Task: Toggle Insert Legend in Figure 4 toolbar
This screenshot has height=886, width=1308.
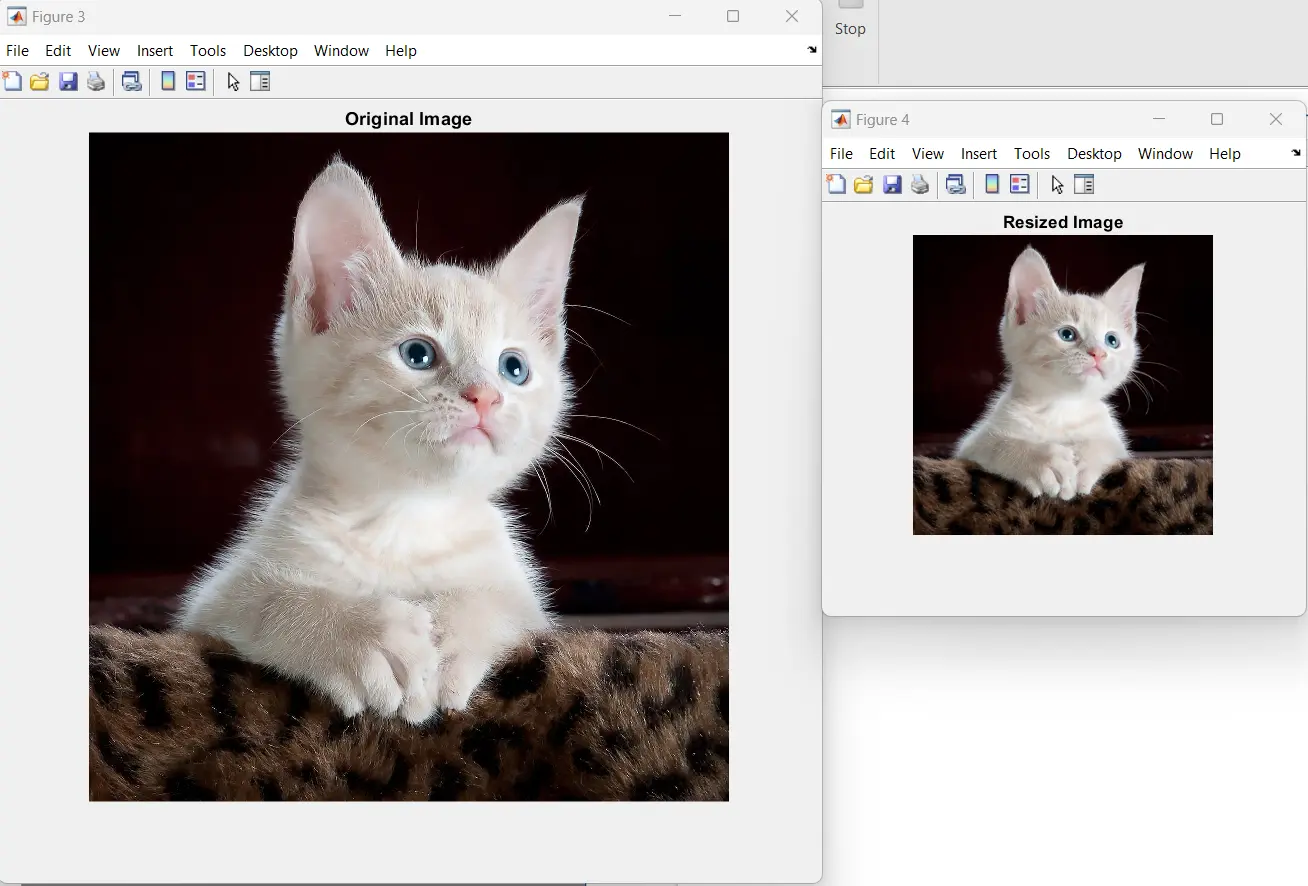Action: pos(1020,185)
